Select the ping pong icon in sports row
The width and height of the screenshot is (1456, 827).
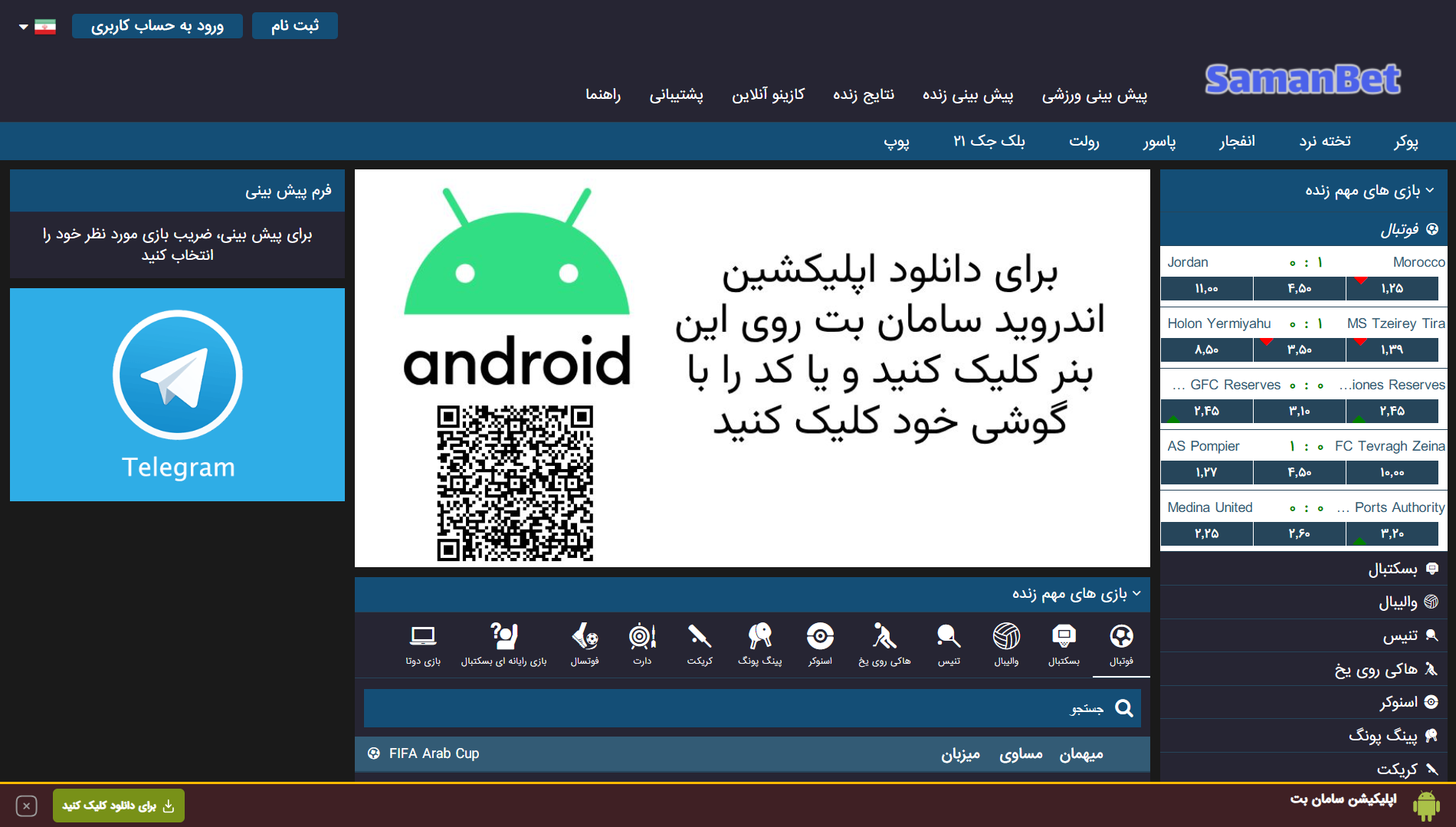click(x=759, y=636)
